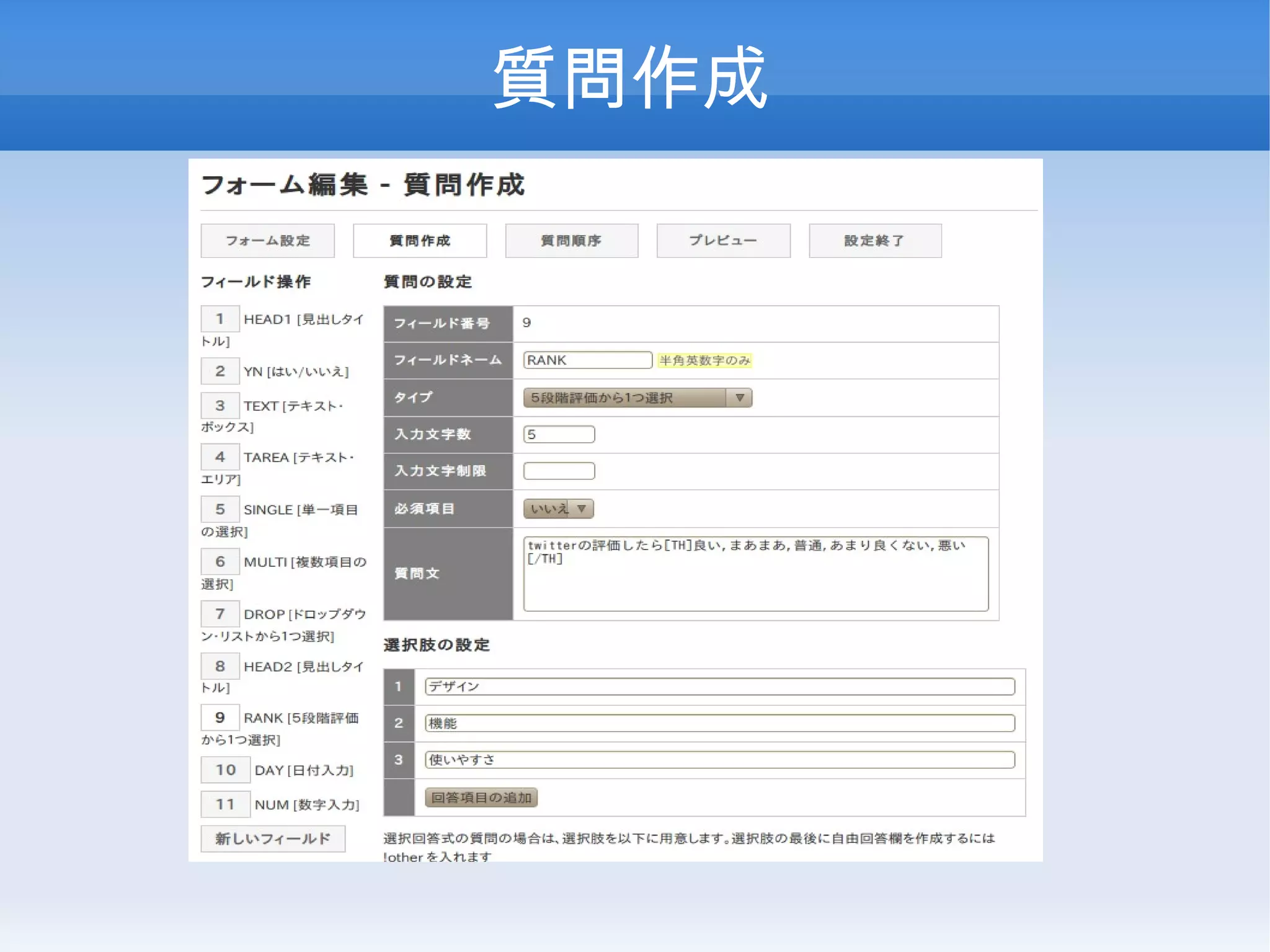Screen dimensions: 1270x952
Task: Click the 選択肢の設定 heading
Action: coord(437,645)
